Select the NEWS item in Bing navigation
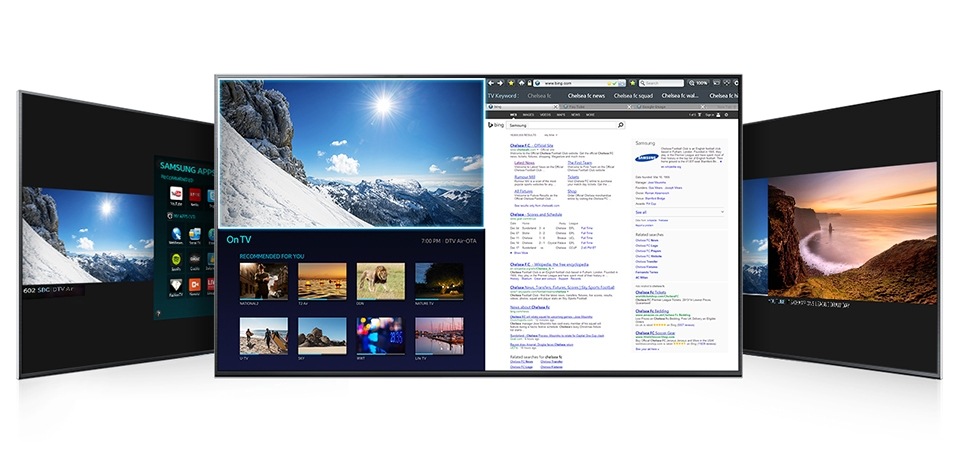This screenshot has height=450, width=960. tap(576, 114)
